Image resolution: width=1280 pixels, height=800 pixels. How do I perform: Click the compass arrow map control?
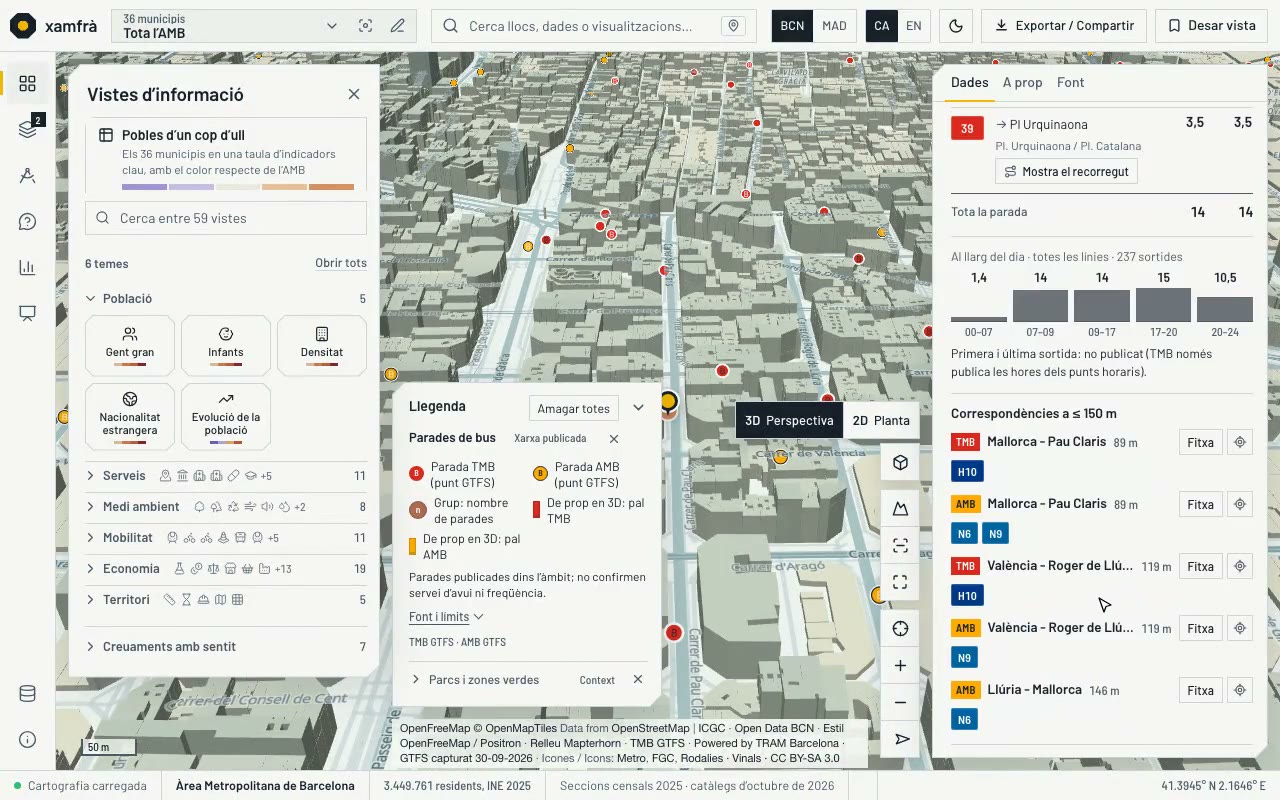tap(900, 739)
